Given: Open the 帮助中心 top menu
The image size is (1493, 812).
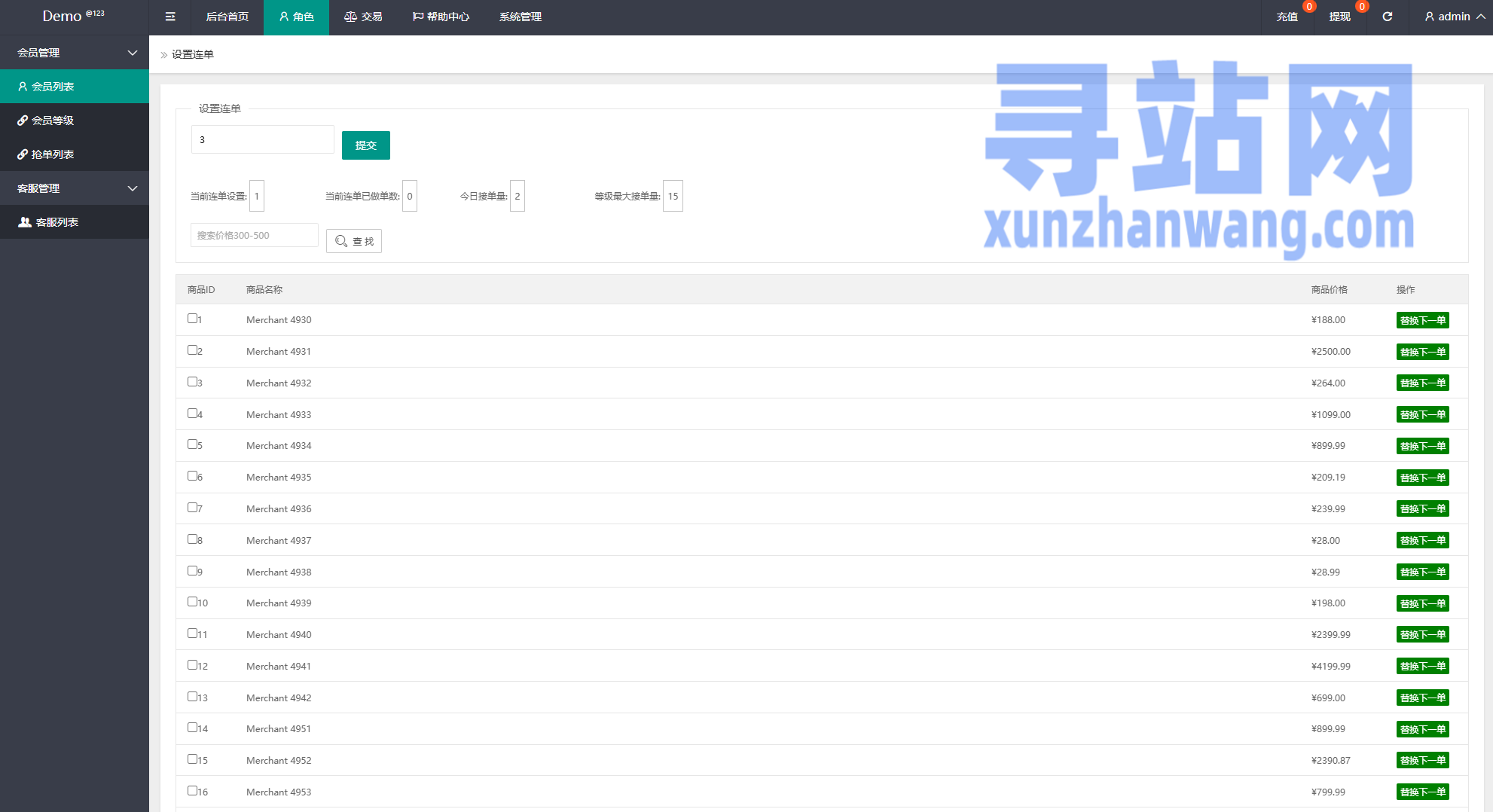Looking at the screenshot, I should pos(441,17).
